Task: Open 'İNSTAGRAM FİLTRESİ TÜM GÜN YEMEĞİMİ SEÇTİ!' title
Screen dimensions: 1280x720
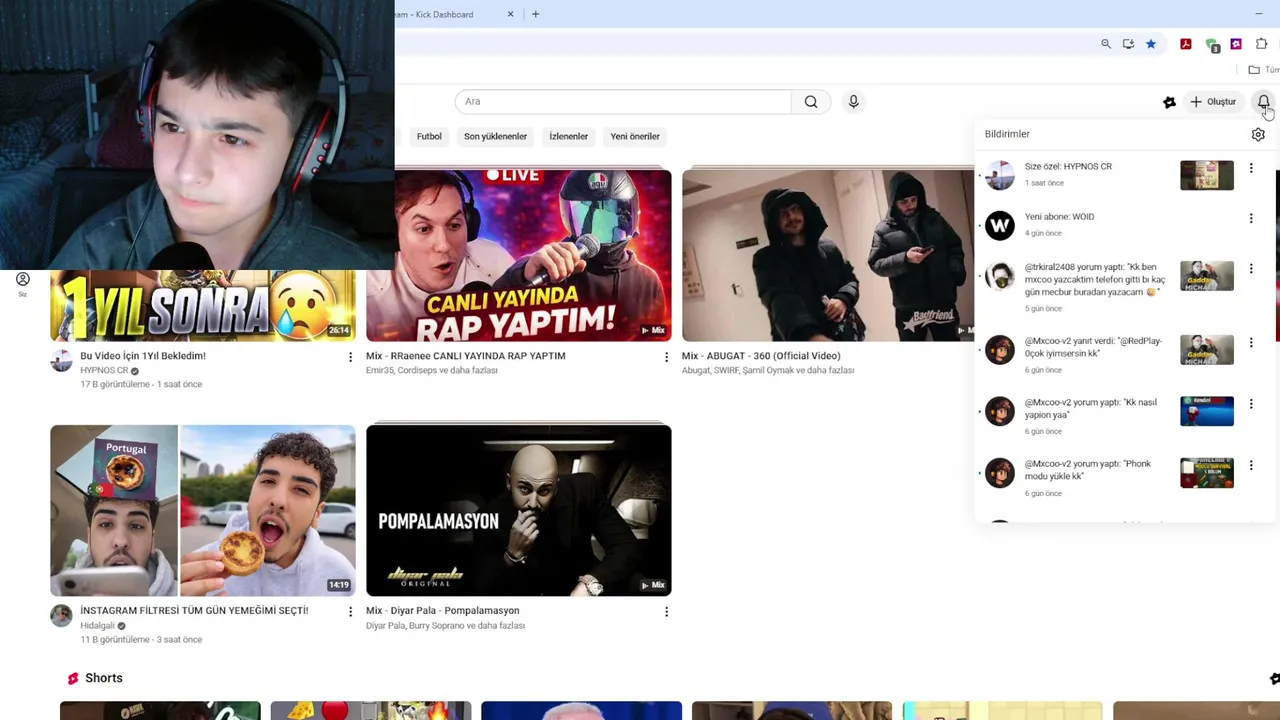Action: [x=194, y=610]
